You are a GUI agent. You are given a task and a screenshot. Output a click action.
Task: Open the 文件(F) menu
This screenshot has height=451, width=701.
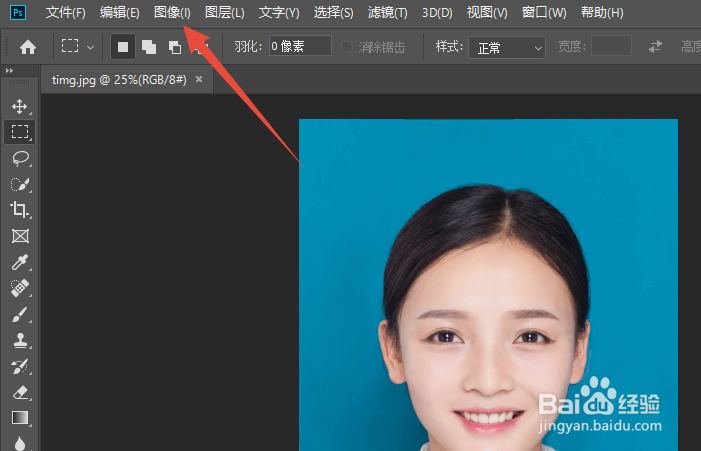pos(65,13)
